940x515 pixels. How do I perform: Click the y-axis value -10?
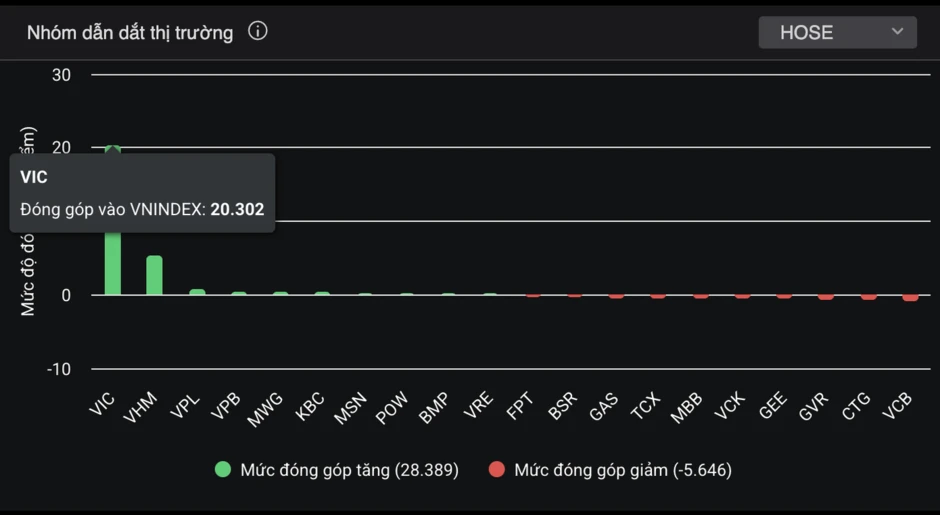[59, 369]
